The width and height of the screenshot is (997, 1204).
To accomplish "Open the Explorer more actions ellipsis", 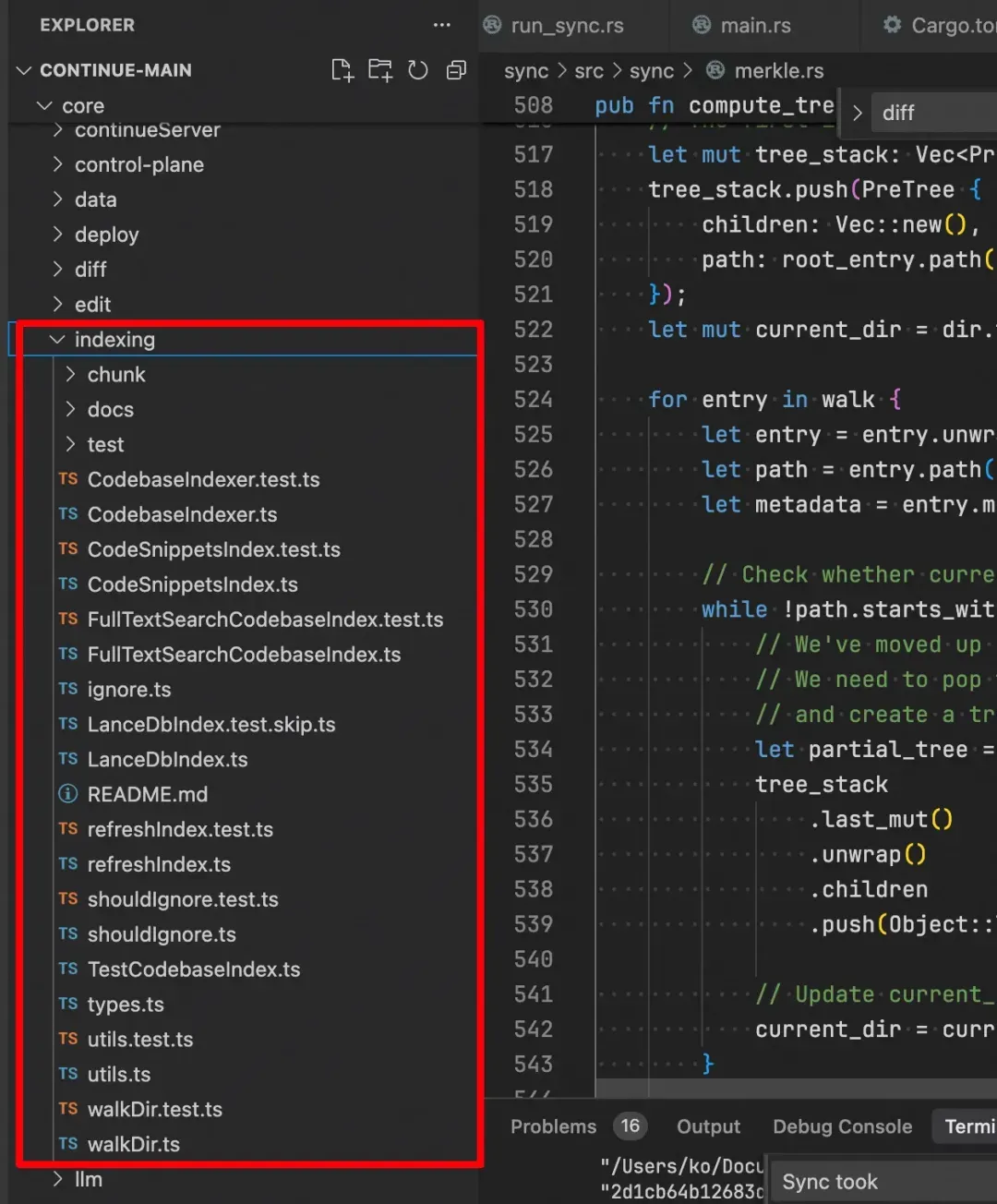I will (442, 25).
